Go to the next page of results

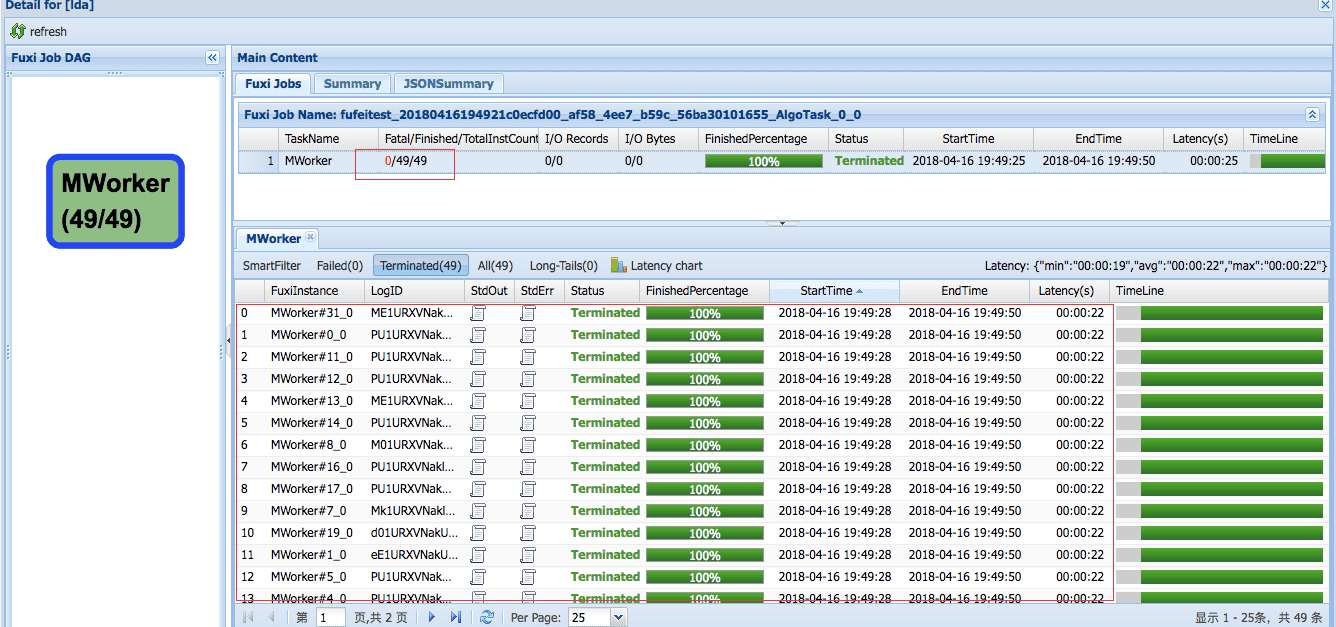click(432, 618)
